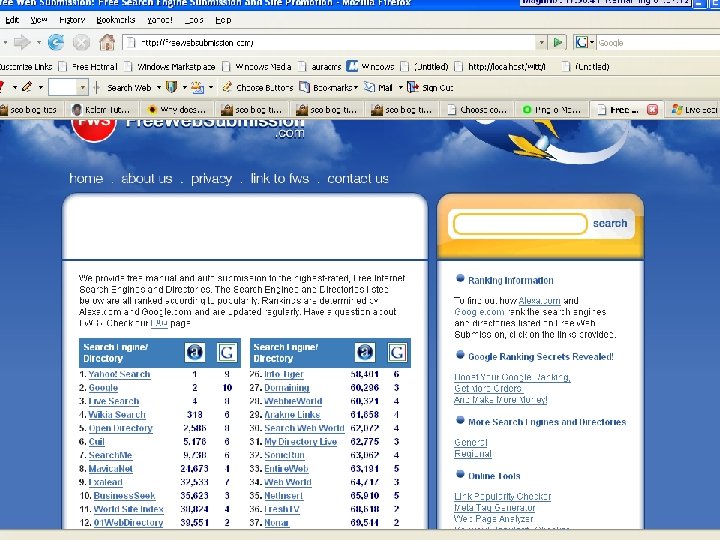Open the Meta Tag Generator link
Viewport: 720px width, 540px height.
495,507
